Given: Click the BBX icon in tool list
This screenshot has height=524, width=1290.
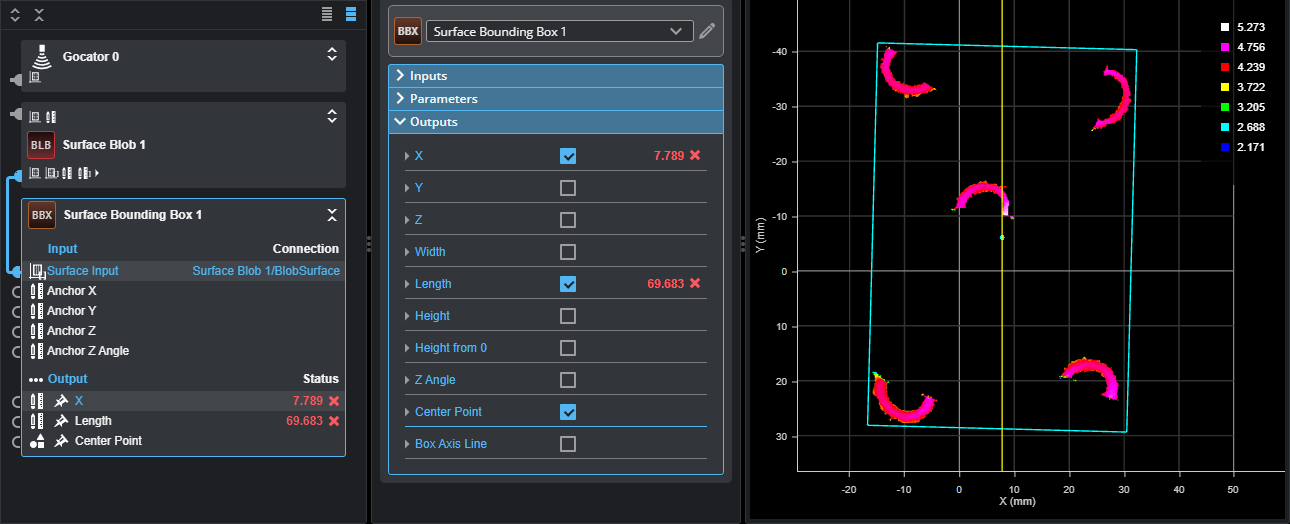Looking at the screenshot, I should pyautogui.click(x=42, y=215).
